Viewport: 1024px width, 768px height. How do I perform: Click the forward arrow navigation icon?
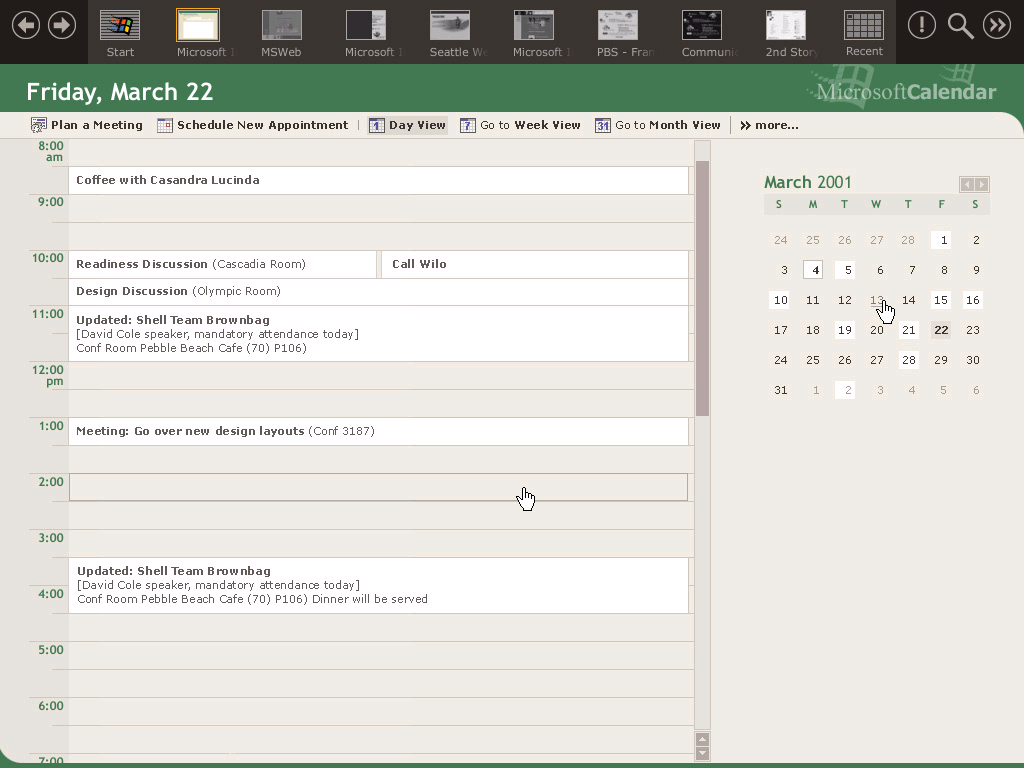(62, 25)
